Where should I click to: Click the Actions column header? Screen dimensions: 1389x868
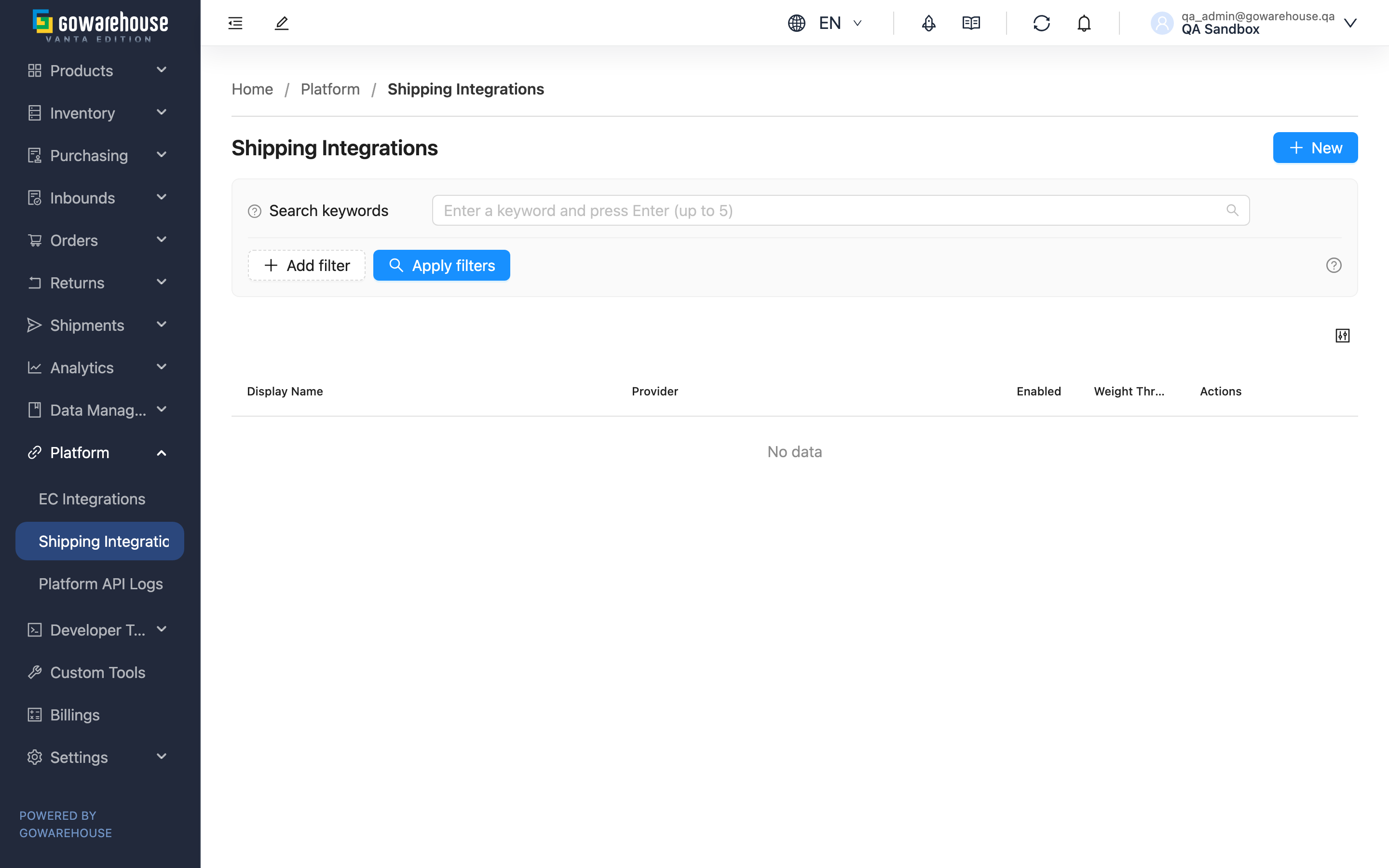pyautogui.click(x=1220, y=392)
